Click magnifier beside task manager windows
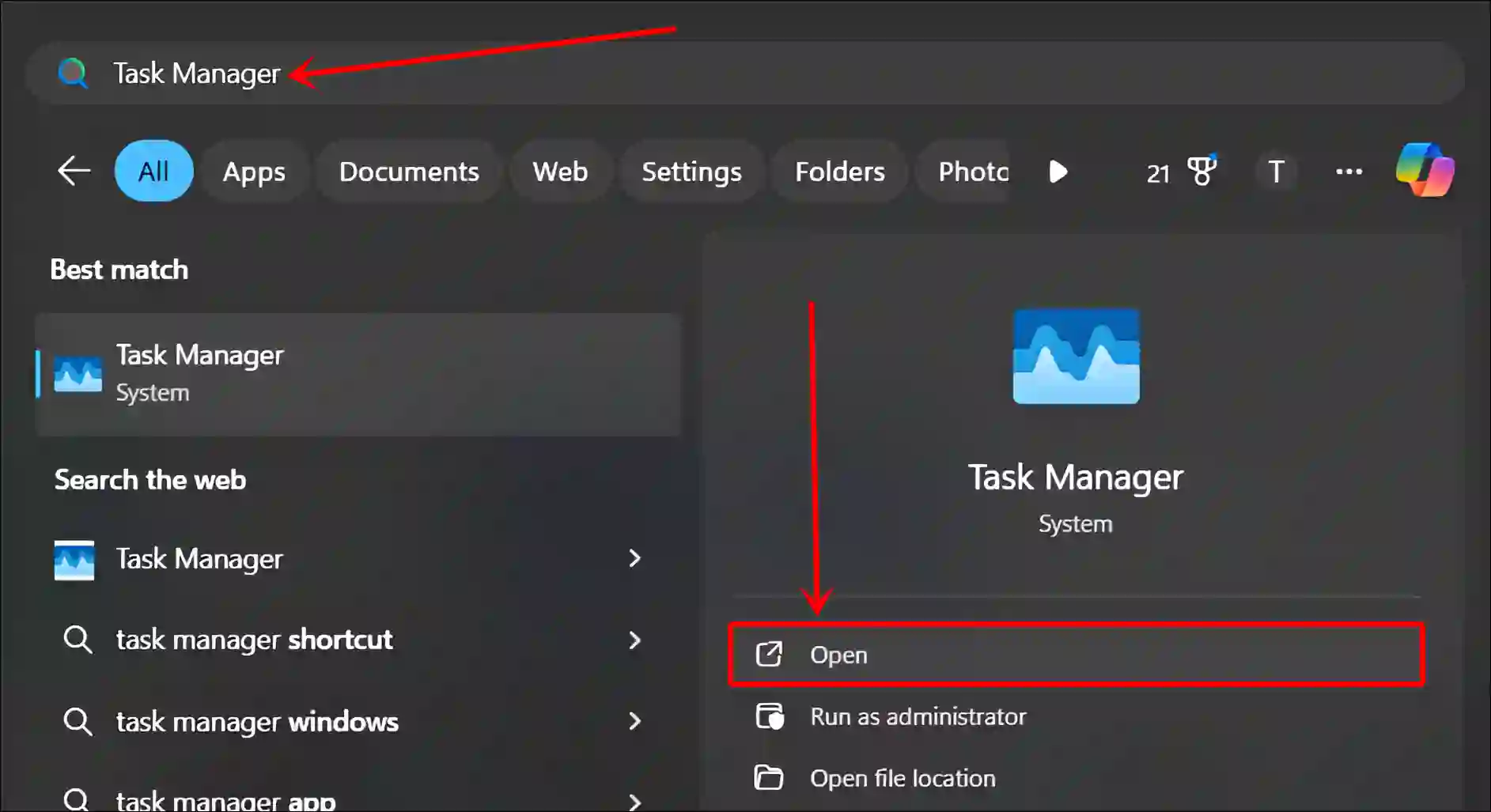 pyautogui.click(x=78, y=721)
